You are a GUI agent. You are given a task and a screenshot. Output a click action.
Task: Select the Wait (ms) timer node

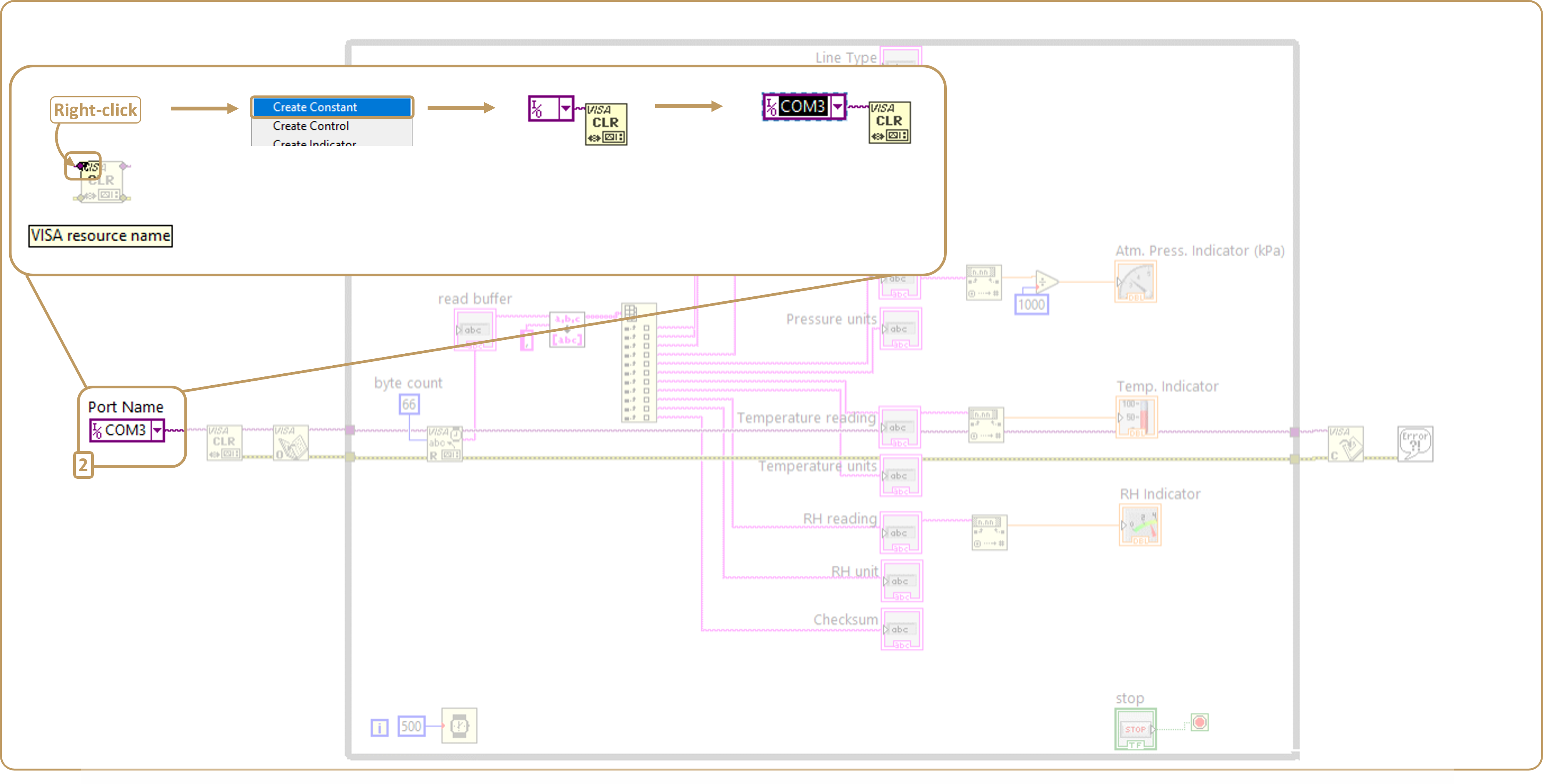tap(460, 726)
